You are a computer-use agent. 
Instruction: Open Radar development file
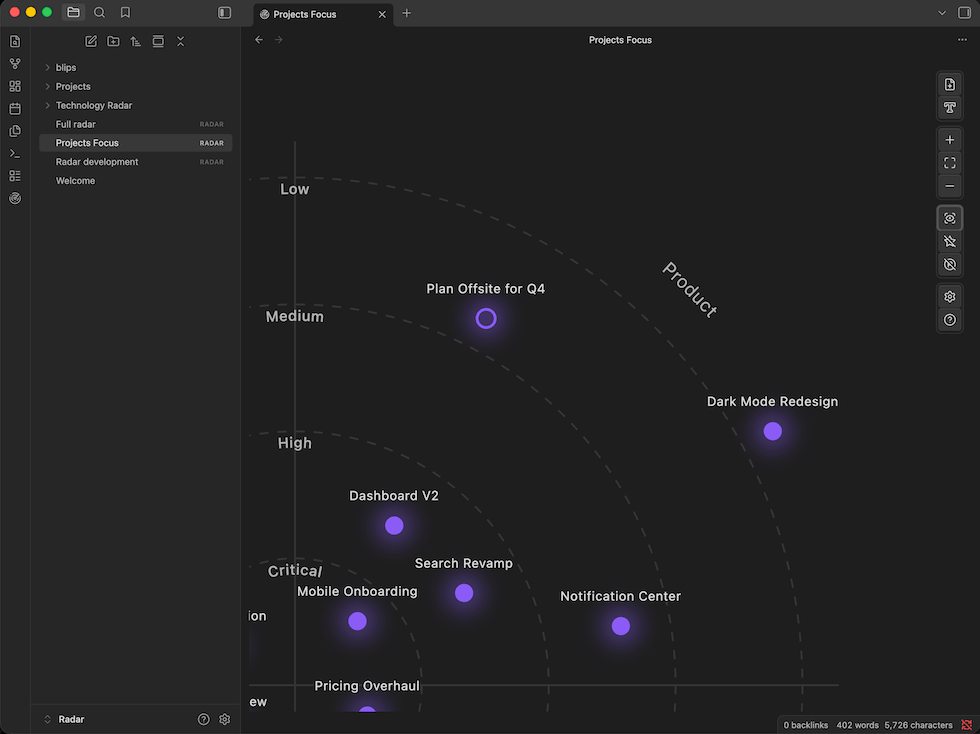(x=136, y=161)
